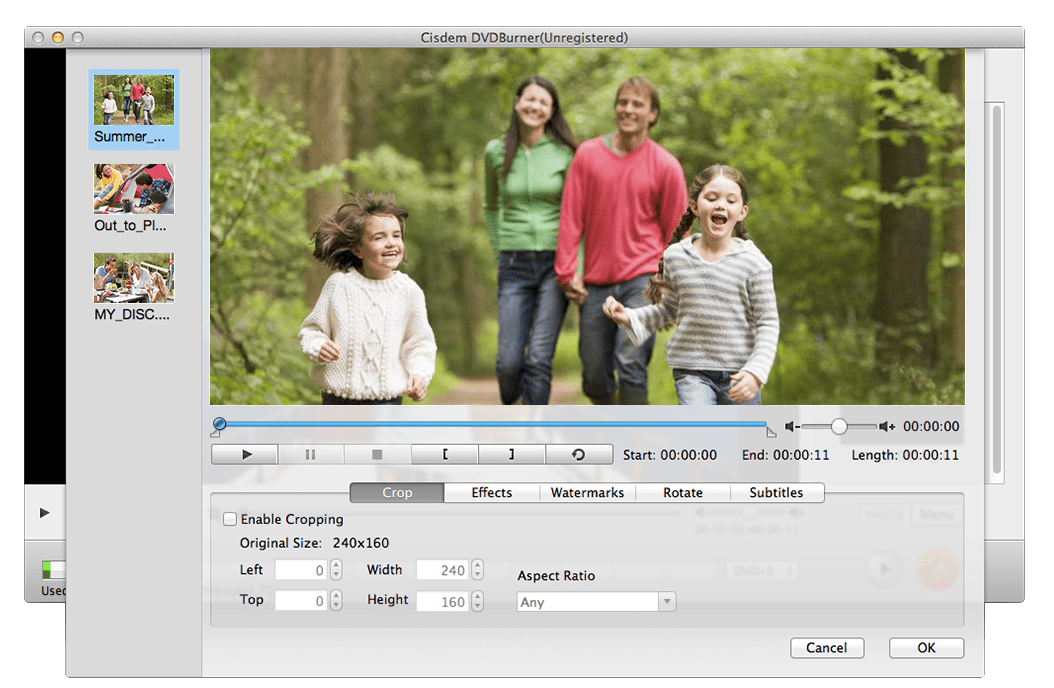Open the Subtitles tab

point(776,492)
